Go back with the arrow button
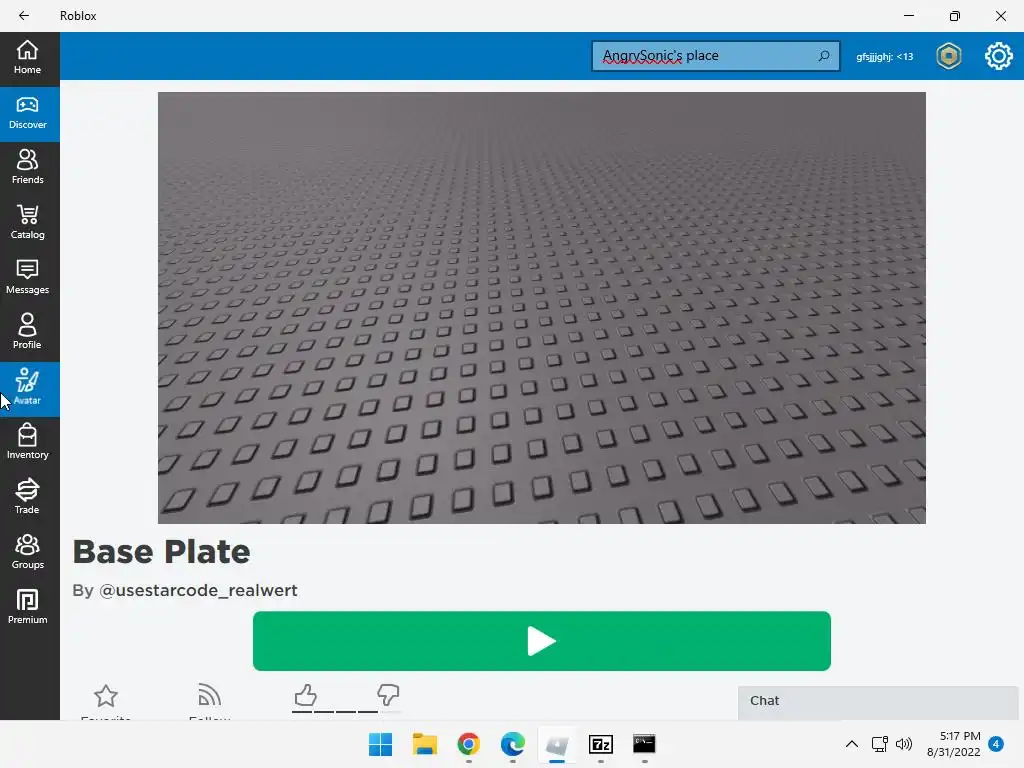 [24, 16]
